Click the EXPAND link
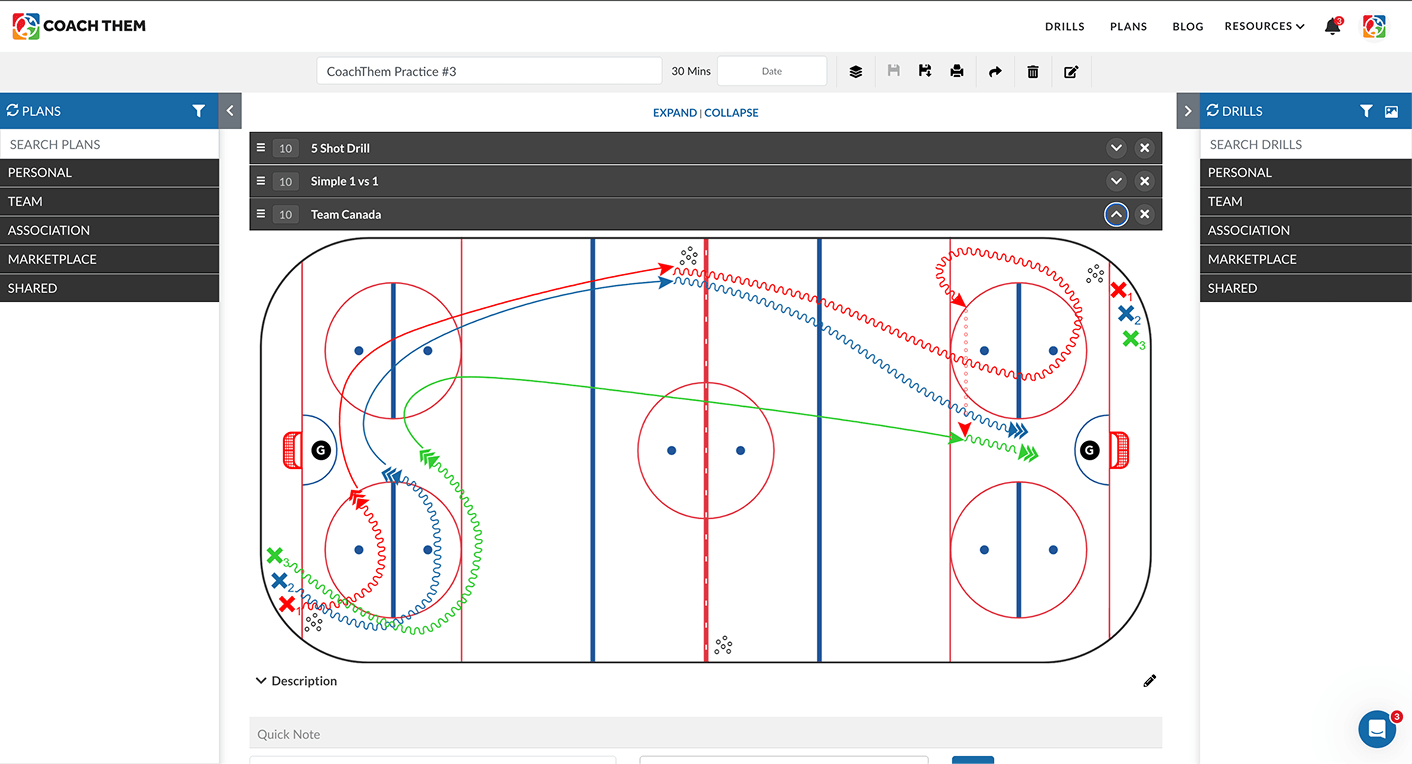 coord(675,113)
